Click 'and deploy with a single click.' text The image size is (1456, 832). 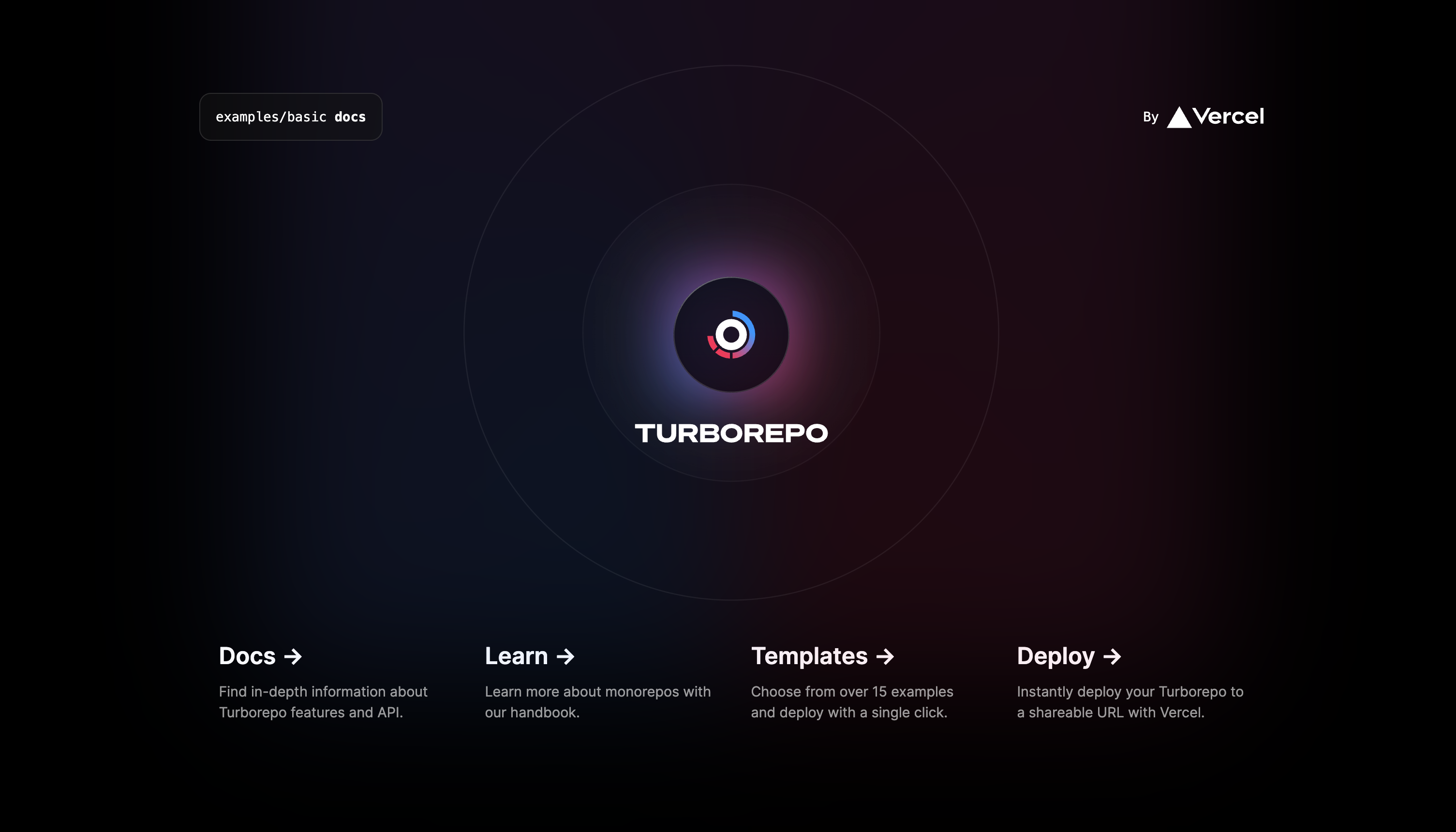click(x=849, y=713)
